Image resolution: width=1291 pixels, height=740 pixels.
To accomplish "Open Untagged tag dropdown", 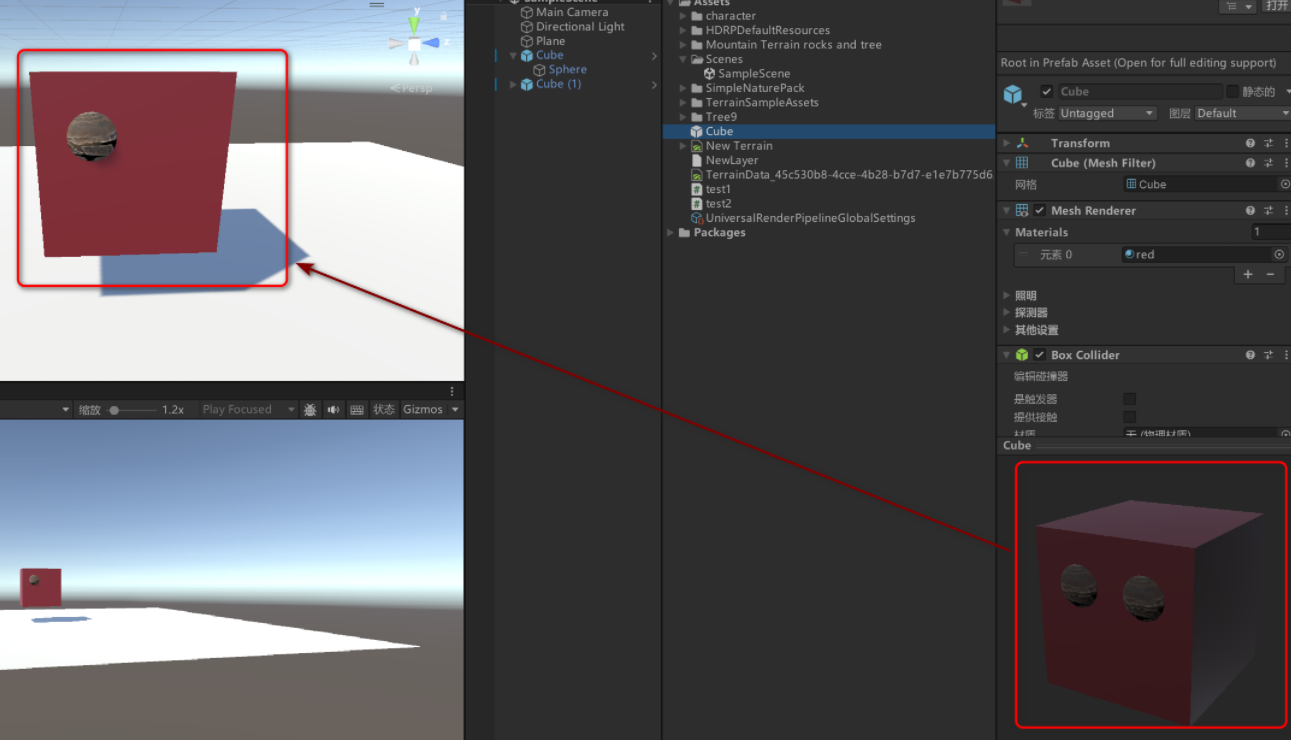I will (1107, 114).
